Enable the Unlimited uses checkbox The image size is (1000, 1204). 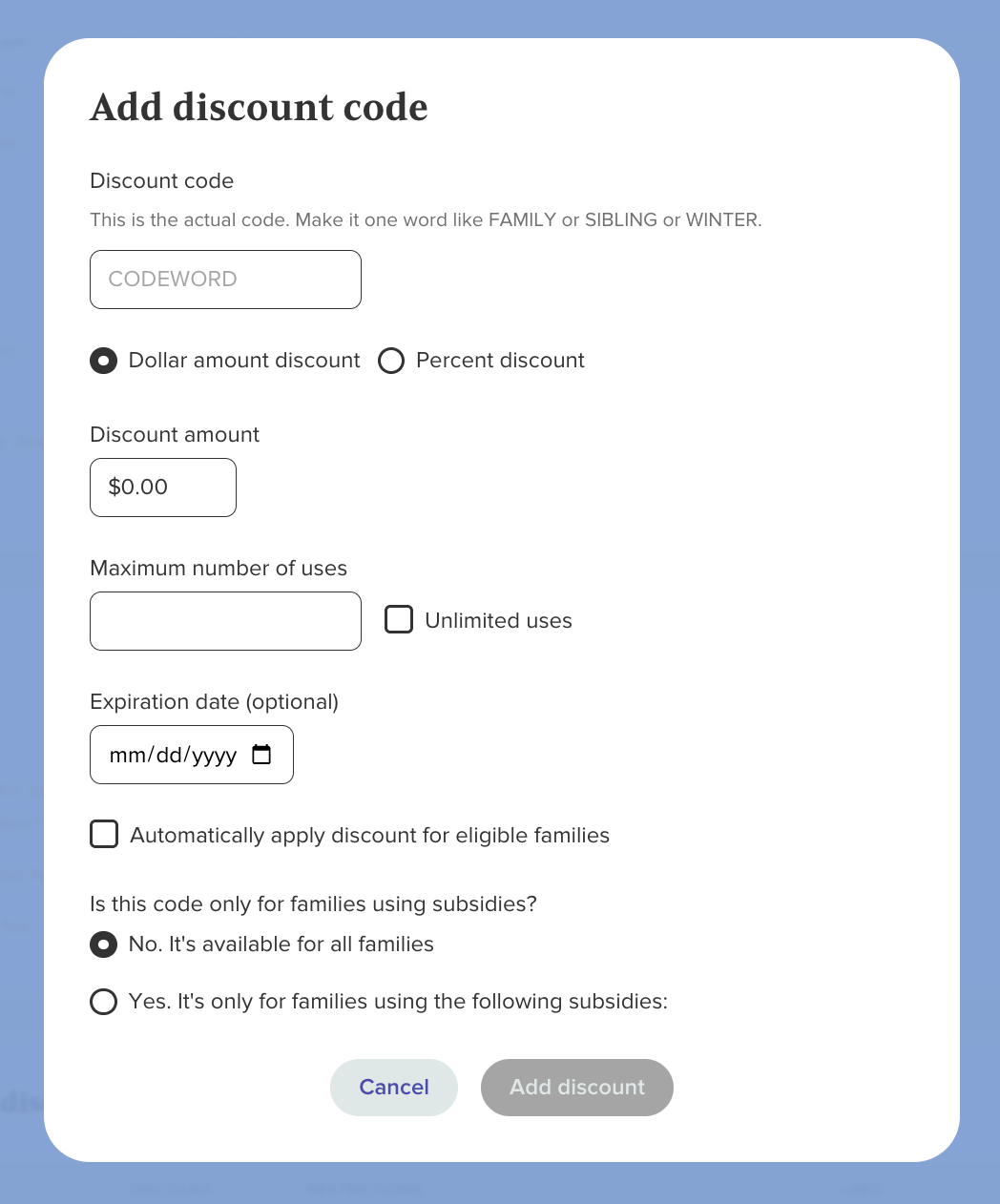pyautogui.click(x=398, y=619)
